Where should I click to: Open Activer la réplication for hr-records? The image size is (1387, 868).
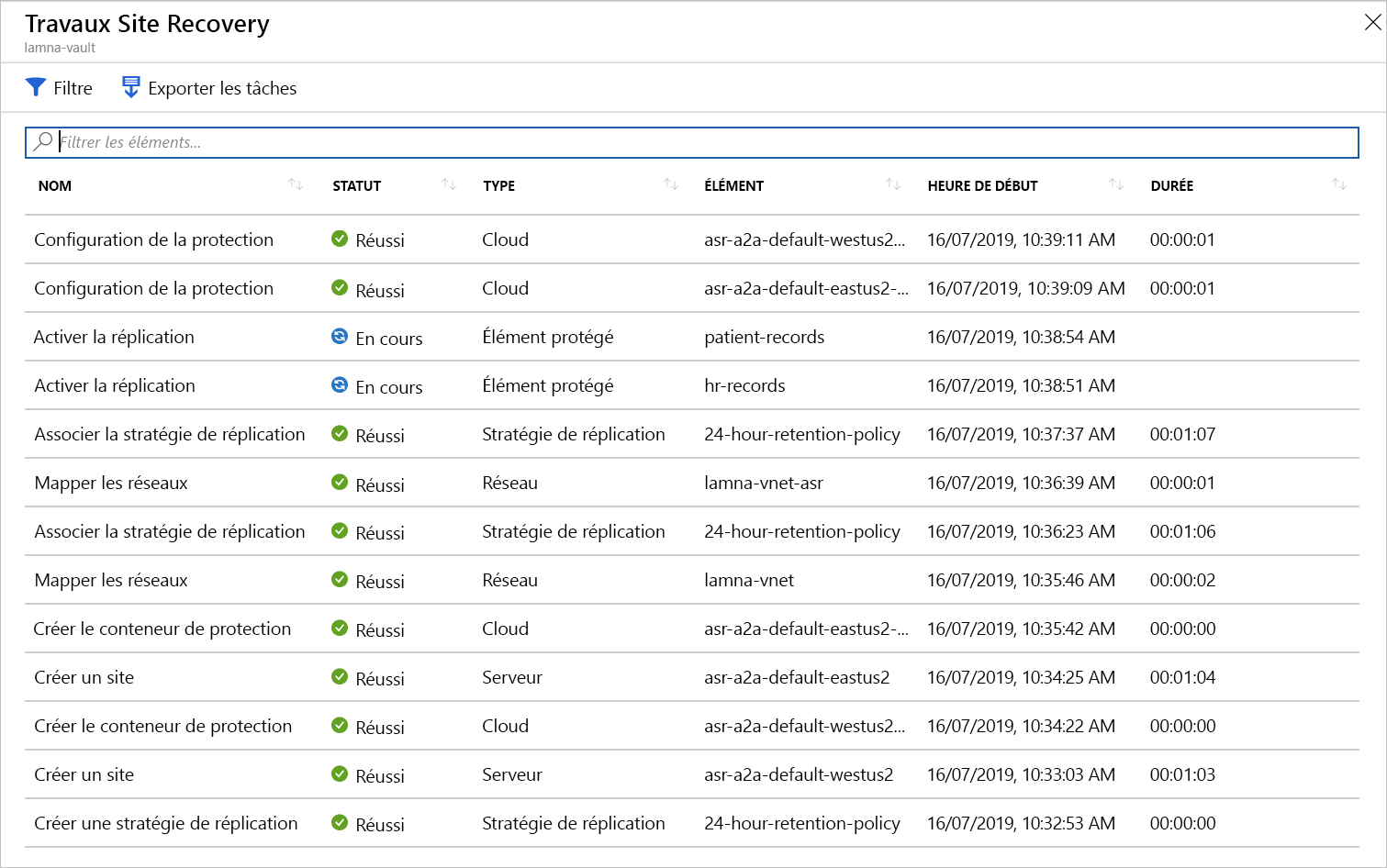pos(114,385)
